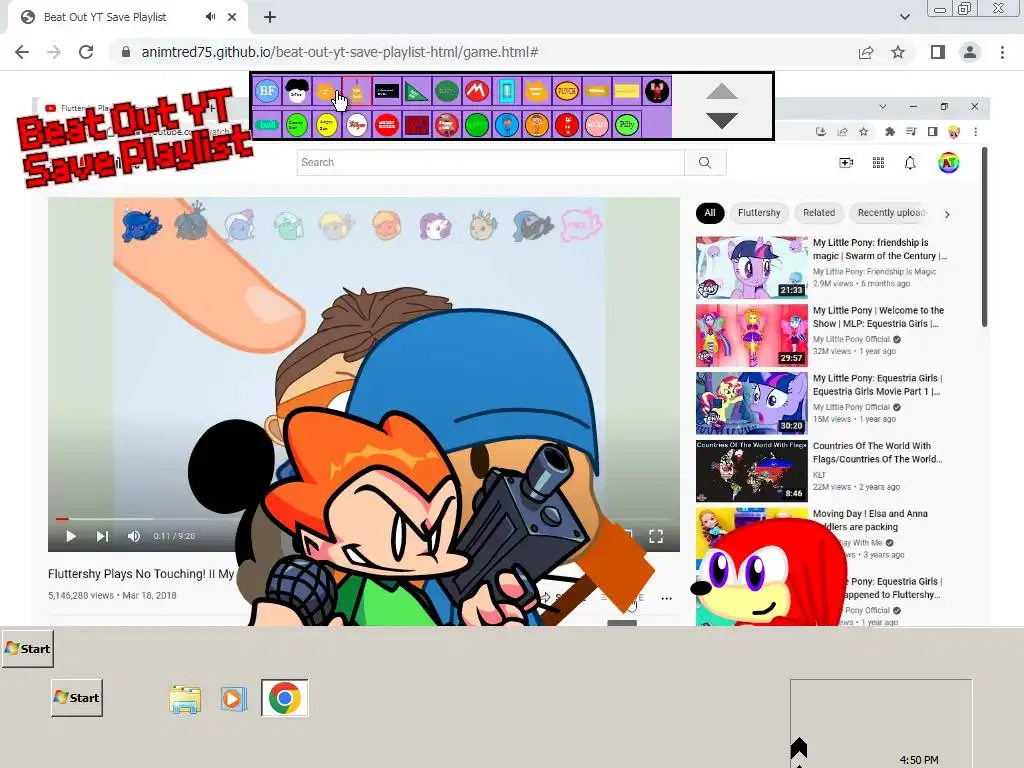The height and width of the screenshot is (768, 1024).
Task: Click the search magnifier button on YouTube
Action: pos(705,163)
